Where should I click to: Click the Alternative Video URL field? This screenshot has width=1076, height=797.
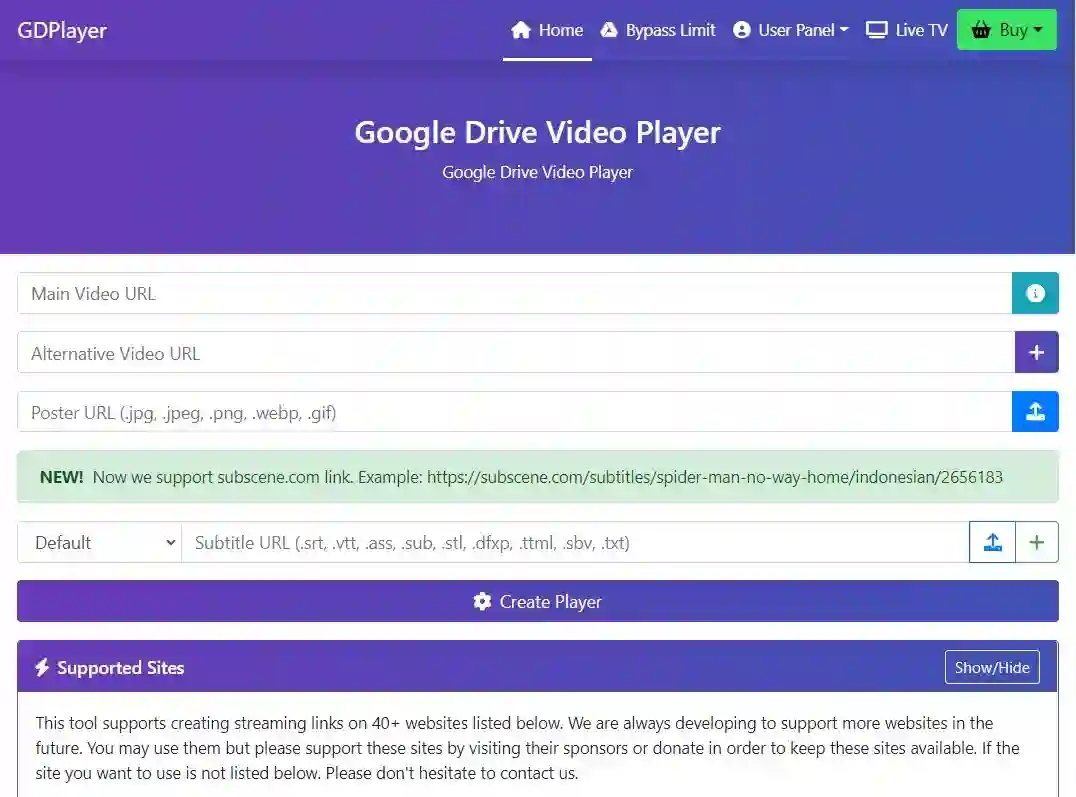pos(516,353)
